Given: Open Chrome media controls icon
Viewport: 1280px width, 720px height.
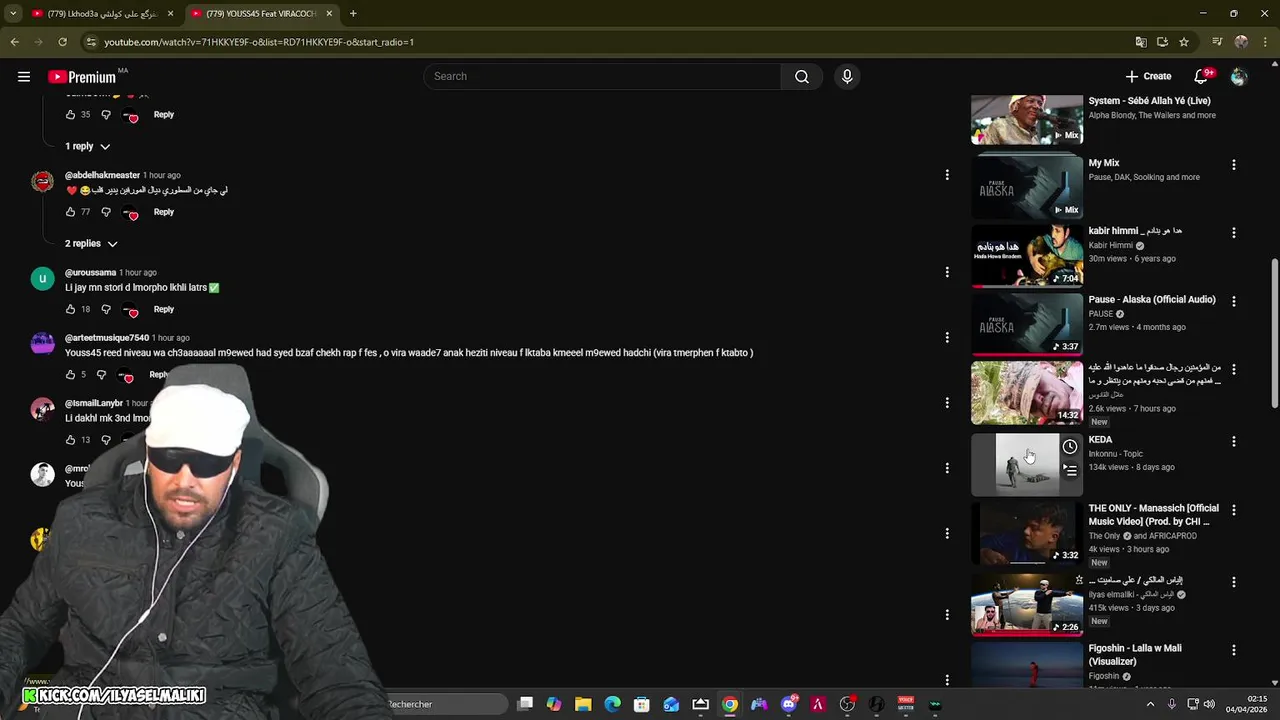Looking at the screenshot, I should 1217,42.
